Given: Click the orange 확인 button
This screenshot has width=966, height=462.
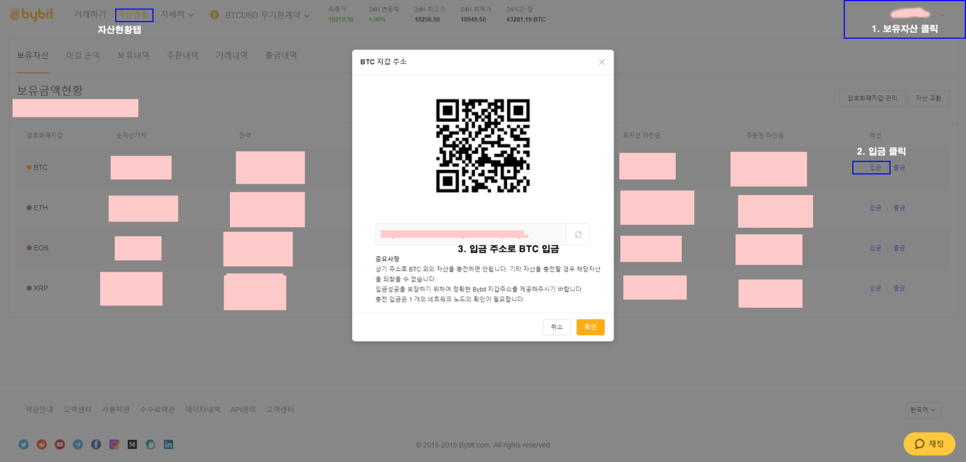Looking at the screenshot, I should [x=590, y=327].
